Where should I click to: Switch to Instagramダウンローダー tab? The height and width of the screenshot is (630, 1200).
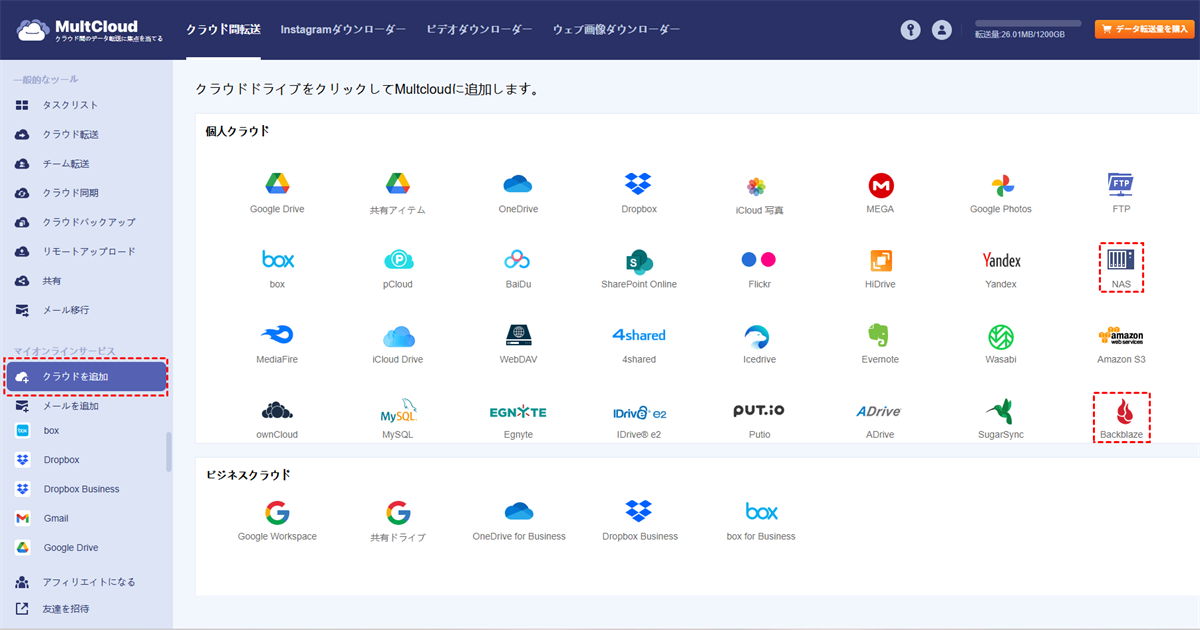[343, 30]
